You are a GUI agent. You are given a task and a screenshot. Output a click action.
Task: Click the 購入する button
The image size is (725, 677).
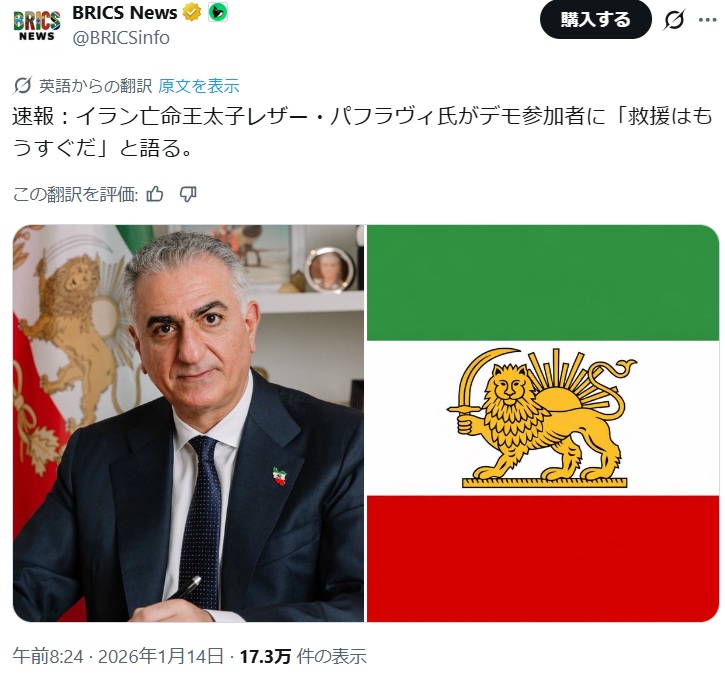pyautogui.click(x=596, y=20)
